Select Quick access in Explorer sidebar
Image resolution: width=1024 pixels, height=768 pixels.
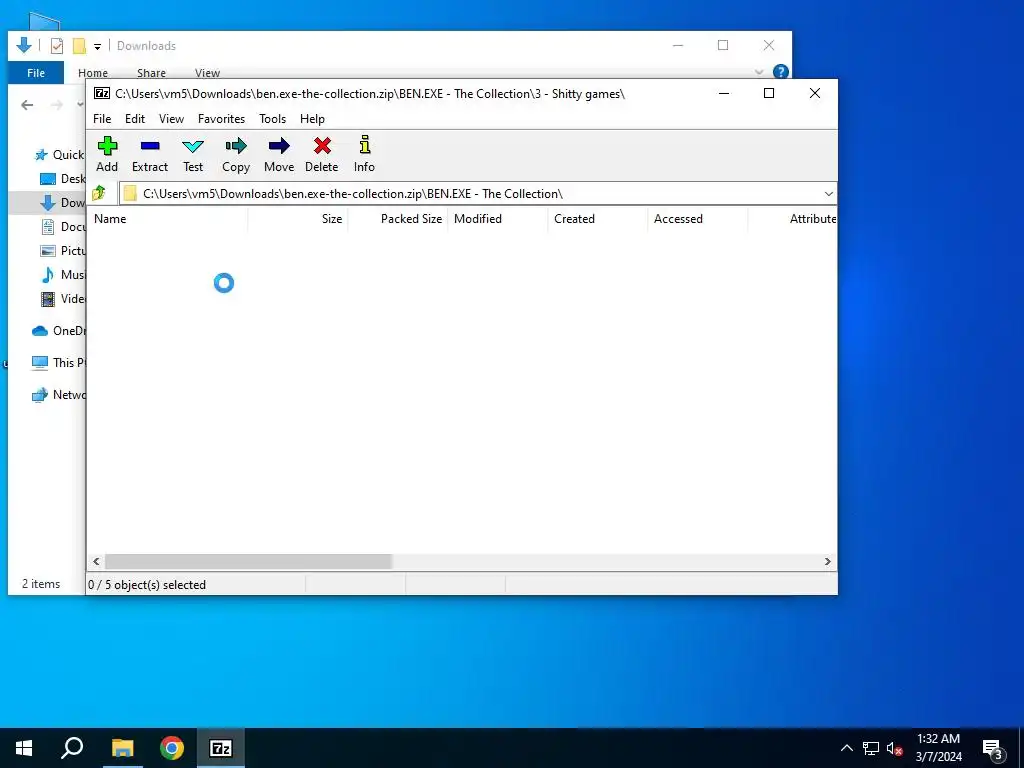[59, 155]
